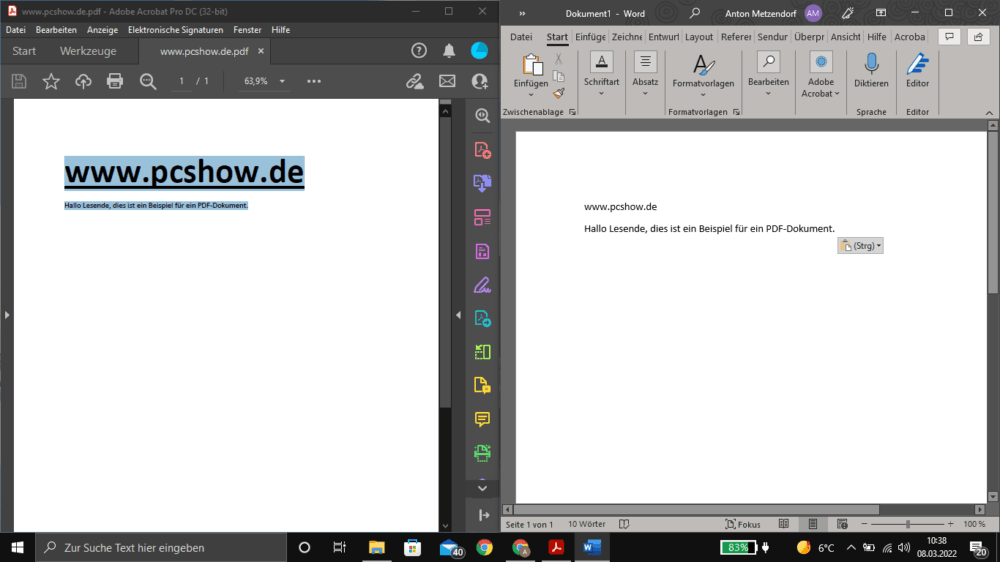Viewport: 1000px width, 562px height.
Task: Expand the Absatz paragraph group dropdown
Action: [x=645, y=94]
